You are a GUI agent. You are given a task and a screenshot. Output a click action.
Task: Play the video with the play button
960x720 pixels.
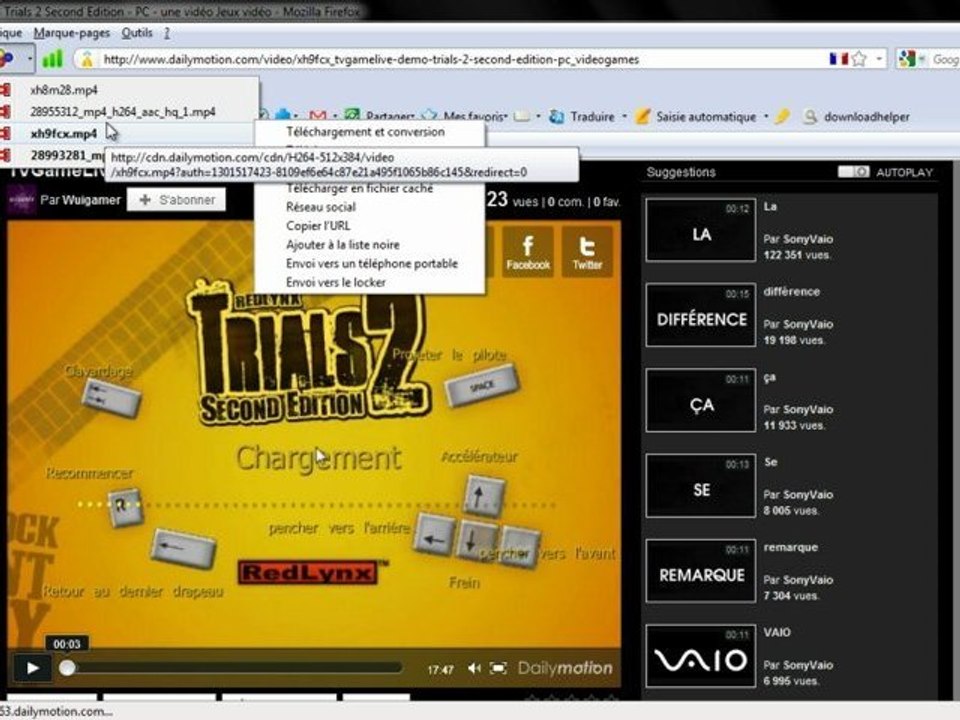point(32,668)
